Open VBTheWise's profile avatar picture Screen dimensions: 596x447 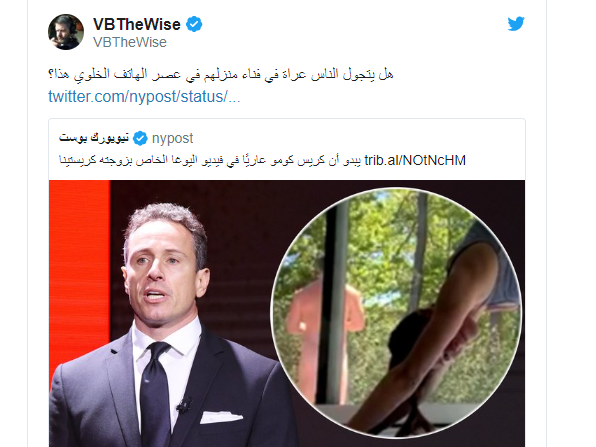(x=66, y=32)
